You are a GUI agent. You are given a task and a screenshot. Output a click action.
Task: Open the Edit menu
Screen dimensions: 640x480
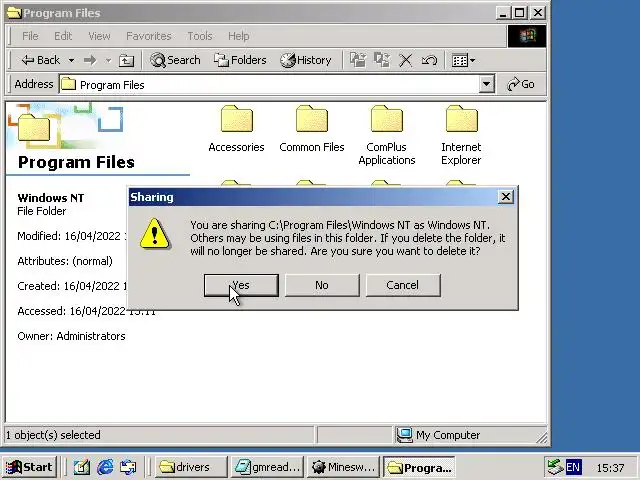click(x=63, y=36)
